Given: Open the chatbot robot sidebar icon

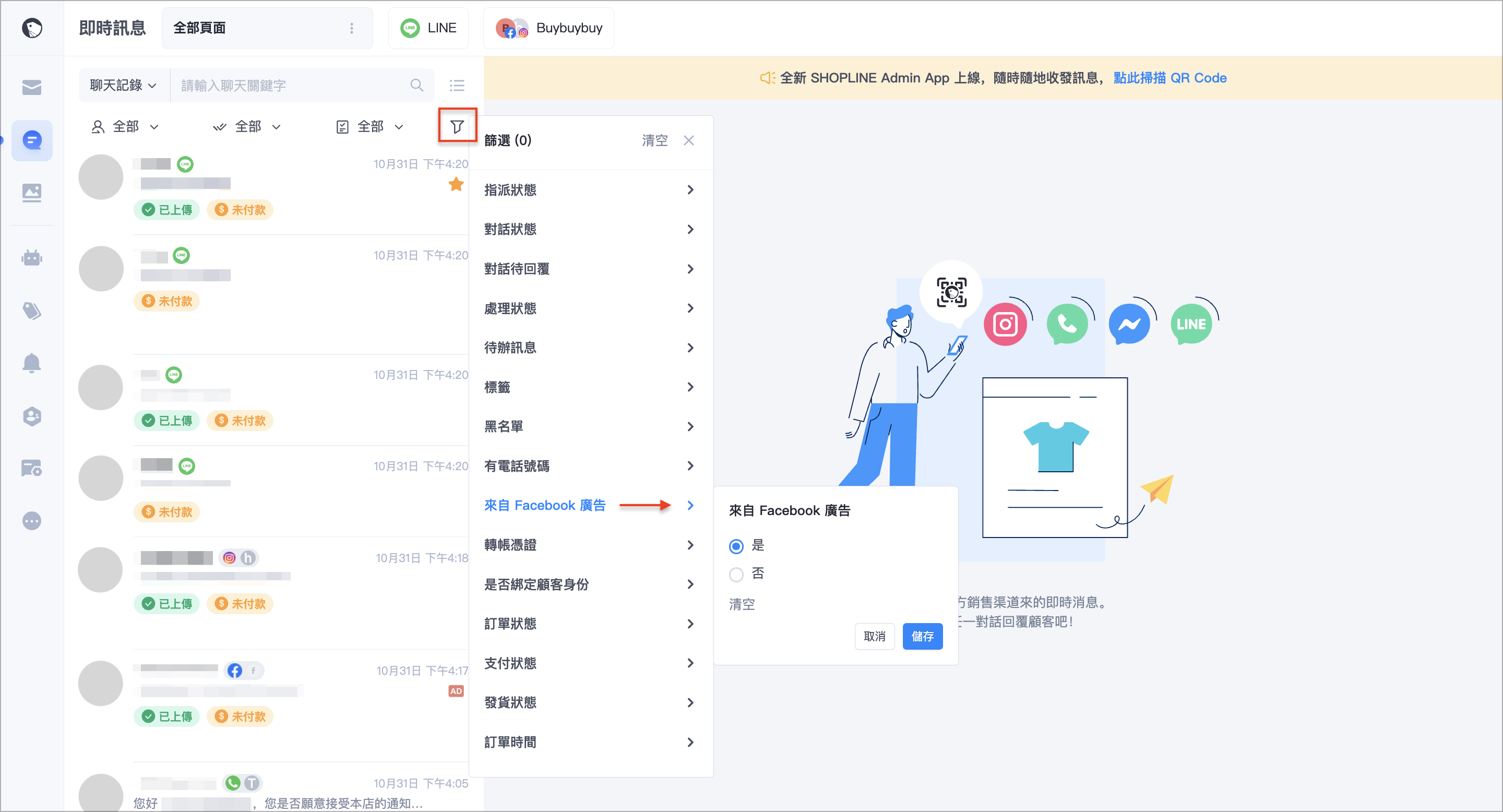Looking at the screenshot, I should coord(31,257).
